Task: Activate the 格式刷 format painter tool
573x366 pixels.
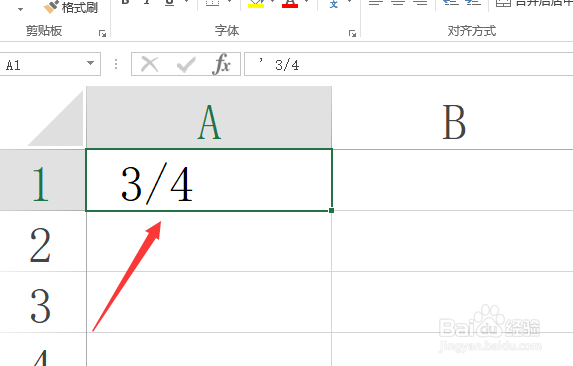Action: (71, 7)
